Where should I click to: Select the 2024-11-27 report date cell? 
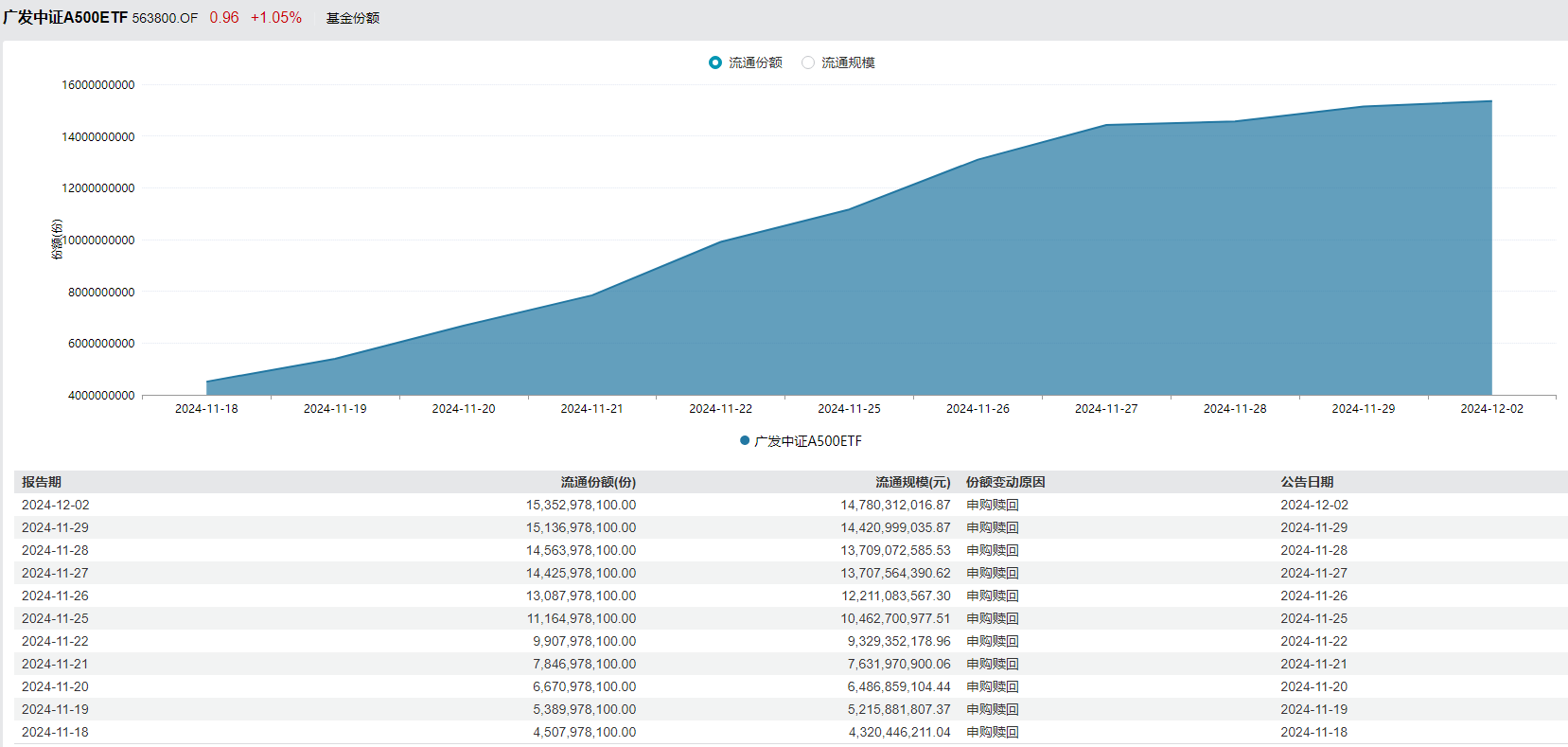[x=56, y=573]
